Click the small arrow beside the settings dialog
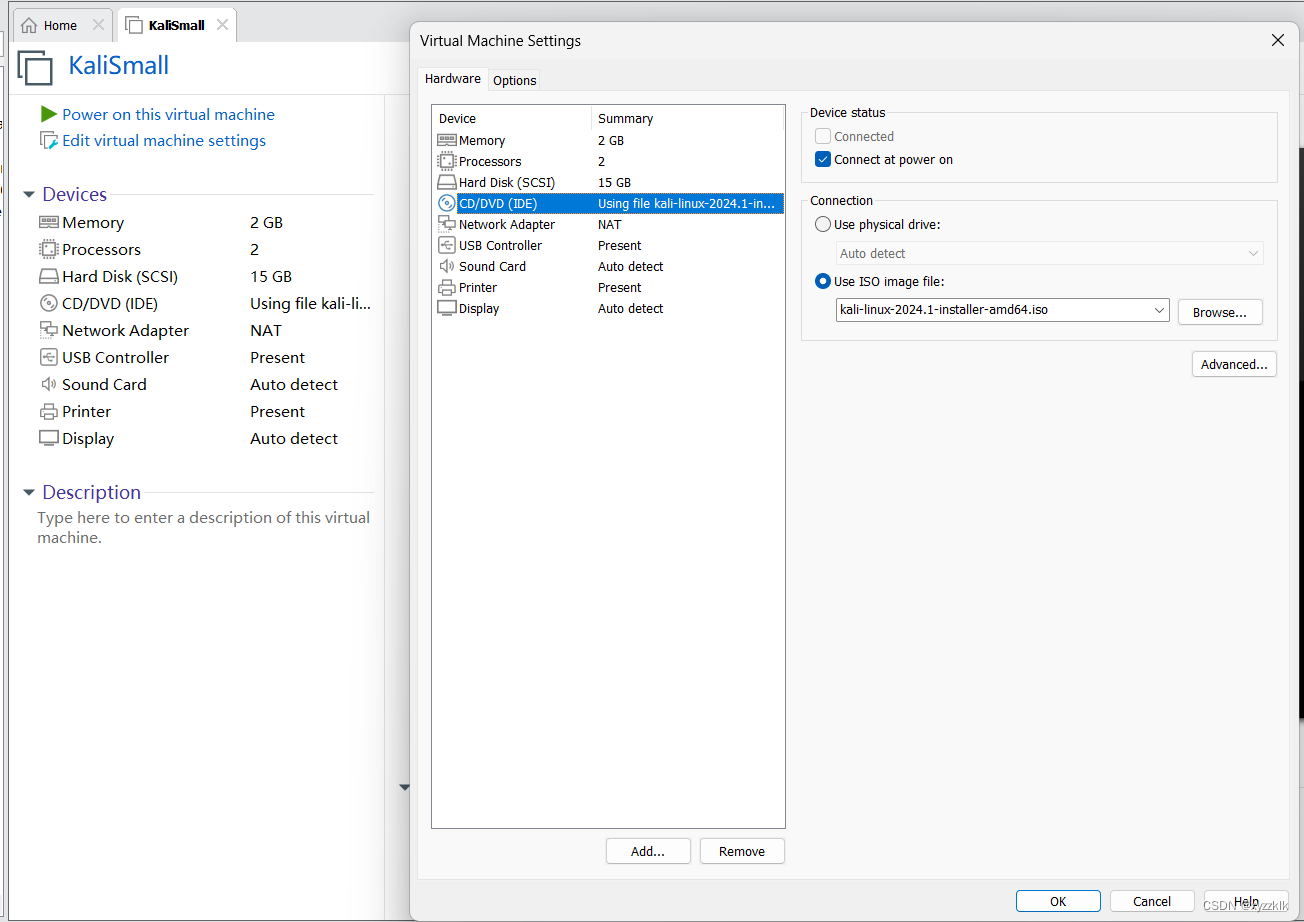The height and width of the screenshot is (922, 1304). (x=404, y=788)
